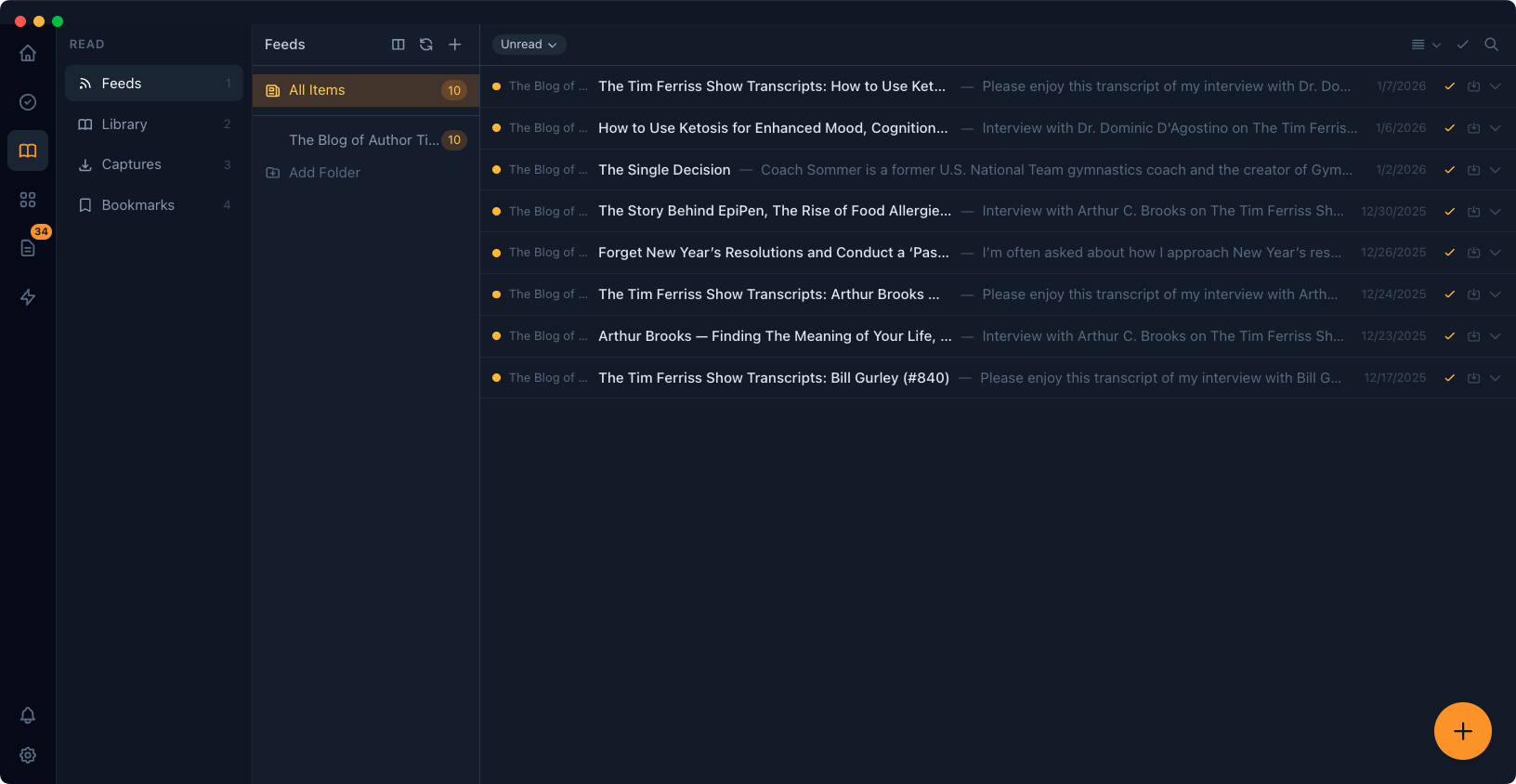
Task: Select Library in the Read menu
Action: click(154, 124)
